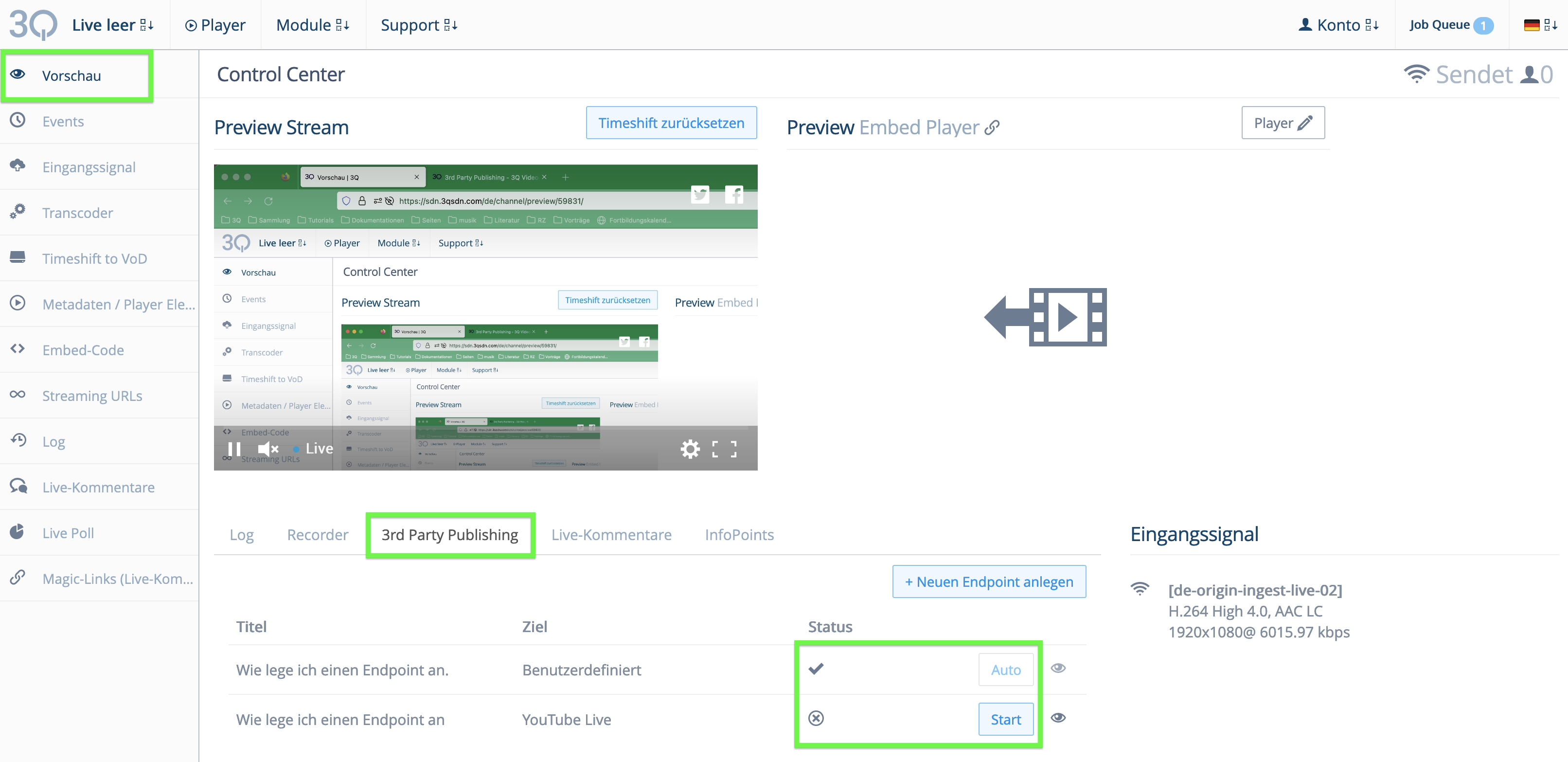1568x762 pixels.
Task: Click the Eingangssignal wifi signal icon
Action: coord(1140,588)
